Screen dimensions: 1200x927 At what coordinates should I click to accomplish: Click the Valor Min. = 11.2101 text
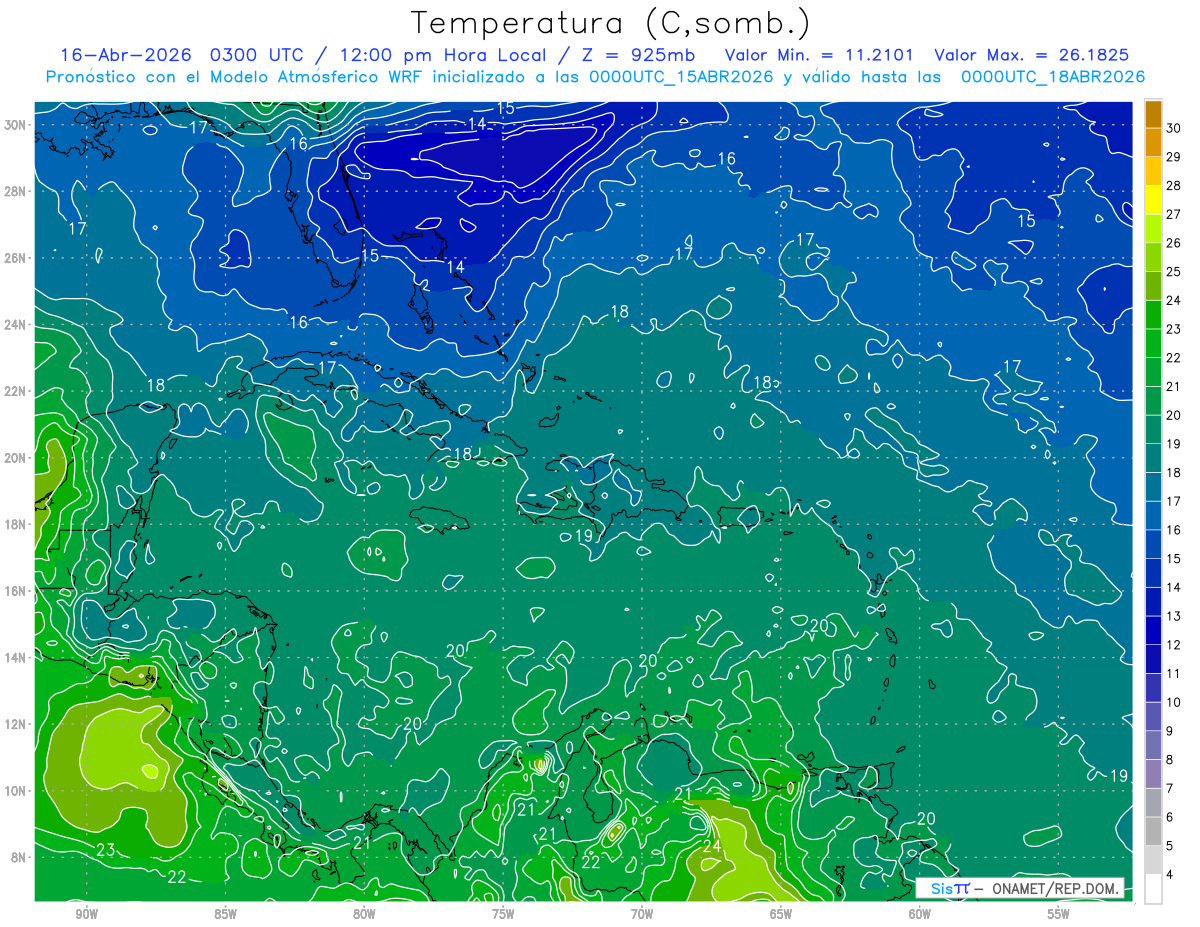pyautogui.click(x=822, y=55)
